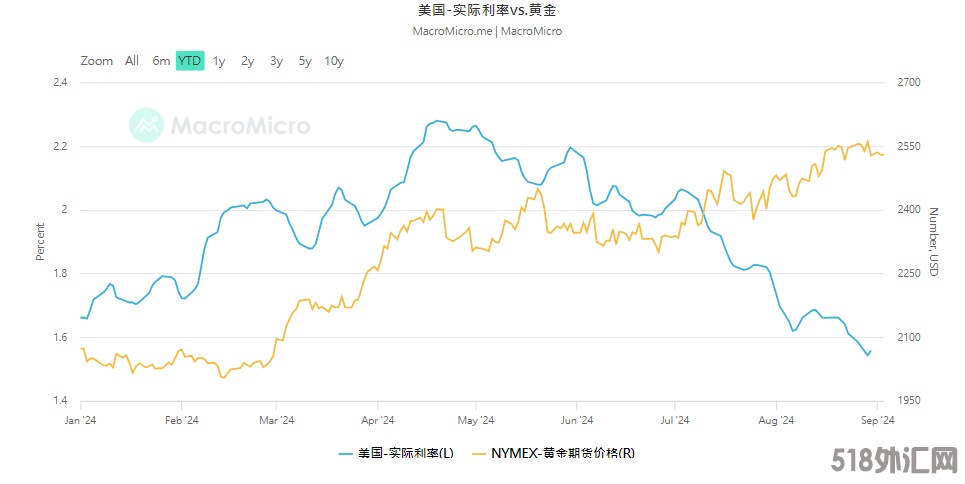Click the chart title 美国-实际利率vs.黄金
Viewport: 965px width, 484px height.
click(487, 10)
